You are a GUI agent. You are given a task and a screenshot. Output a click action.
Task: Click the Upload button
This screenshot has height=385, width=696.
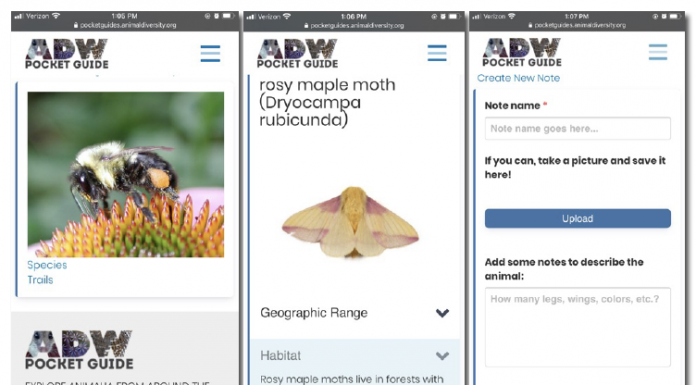[577, 218]
